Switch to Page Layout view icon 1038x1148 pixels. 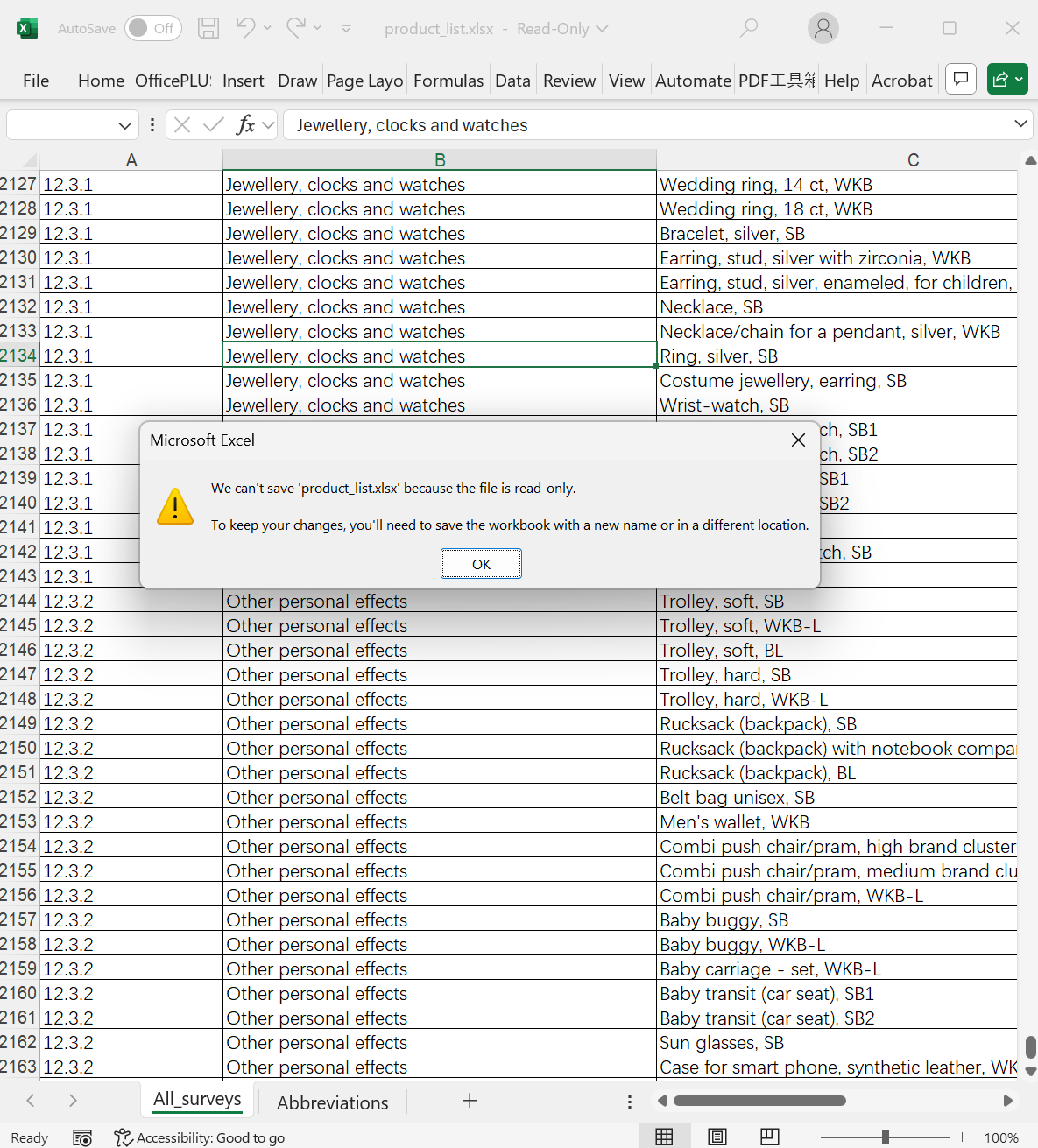point(717,1137)
